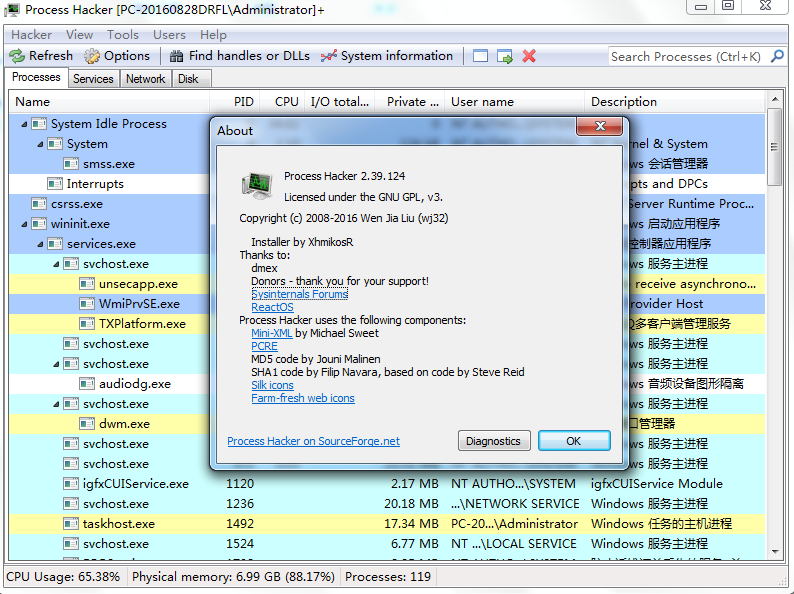Click OK in the About dialog
This screenshot has height=594, width=794.
pos(574,441)
